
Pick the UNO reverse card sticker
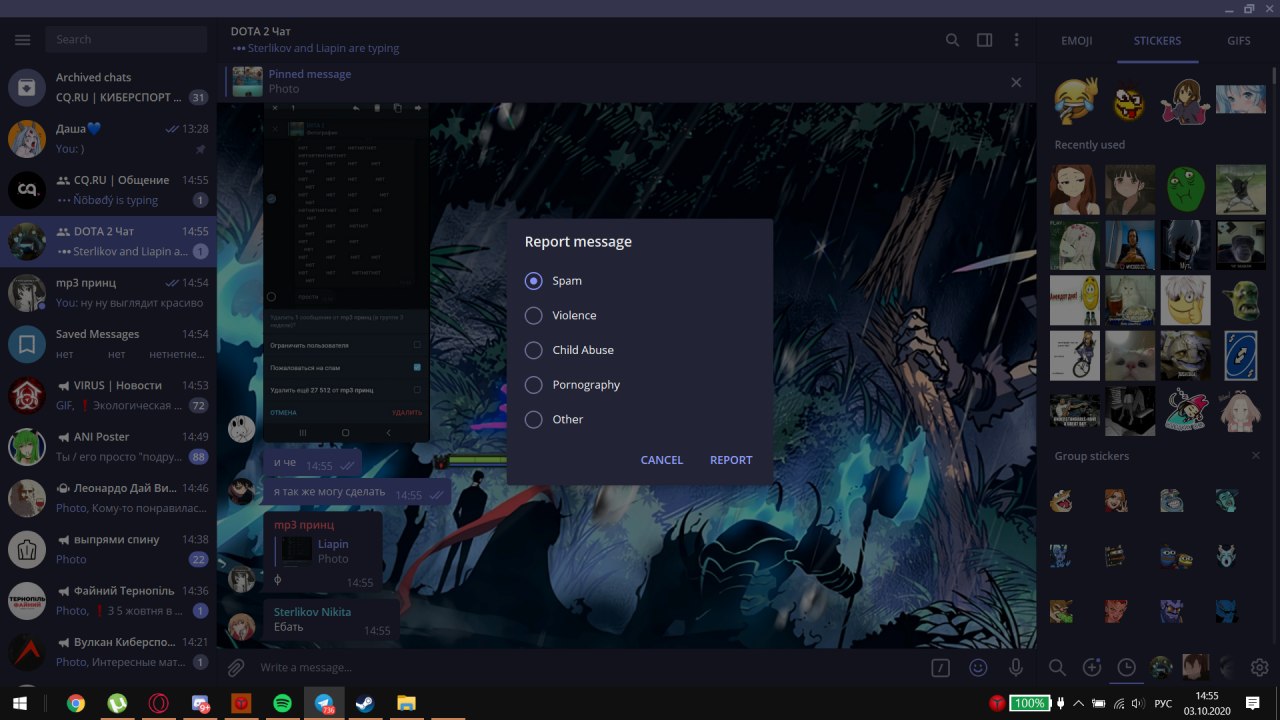(1241, 355)
